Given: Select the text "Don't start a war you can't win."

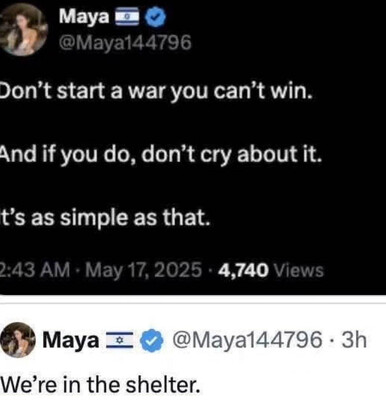Looking at the screenshot, I should click(156, 91).
